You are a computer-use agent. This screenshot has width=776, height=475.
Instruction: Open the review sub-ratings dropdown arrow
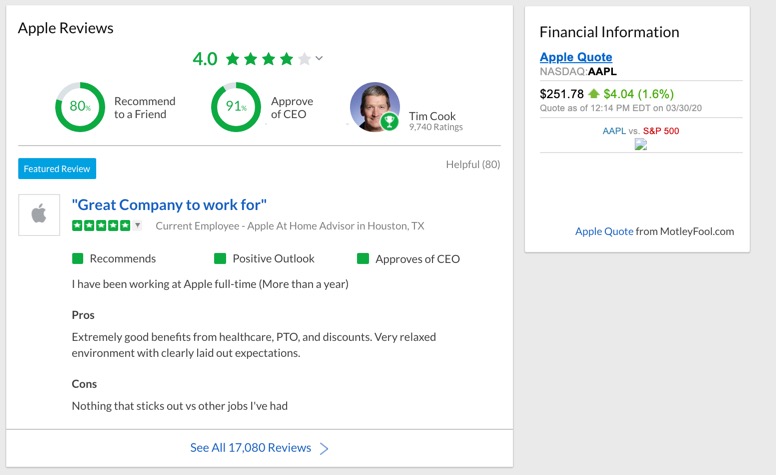coord(138,226)
